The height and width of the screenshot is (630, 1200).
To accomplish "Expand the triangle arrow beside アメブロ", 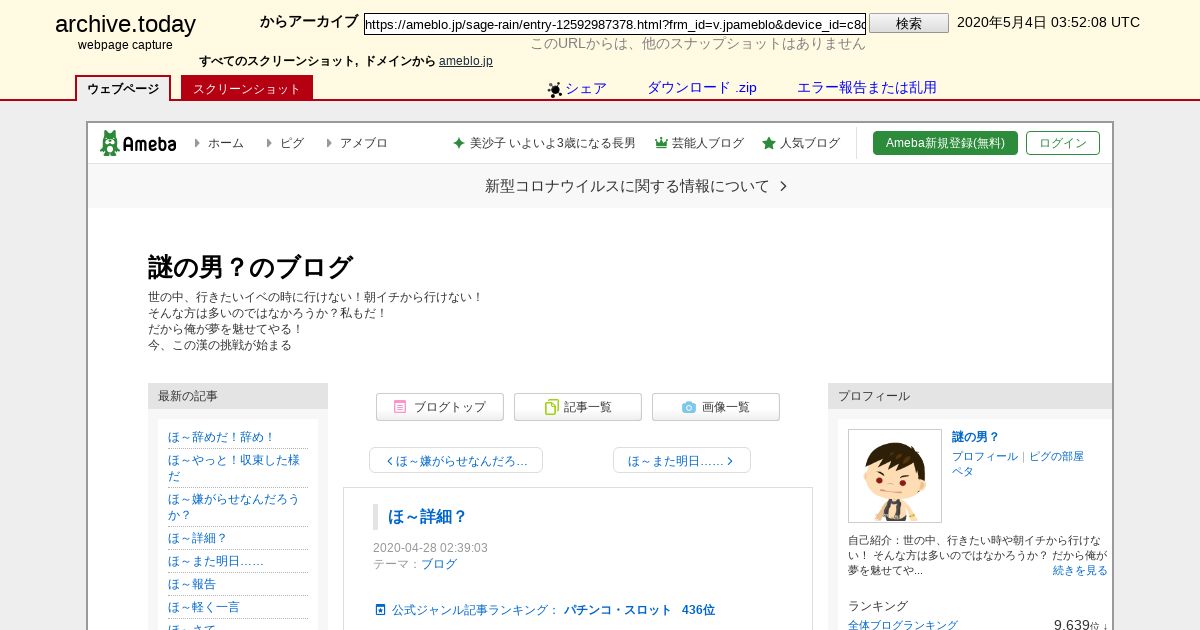I will (x=330, y=143).
